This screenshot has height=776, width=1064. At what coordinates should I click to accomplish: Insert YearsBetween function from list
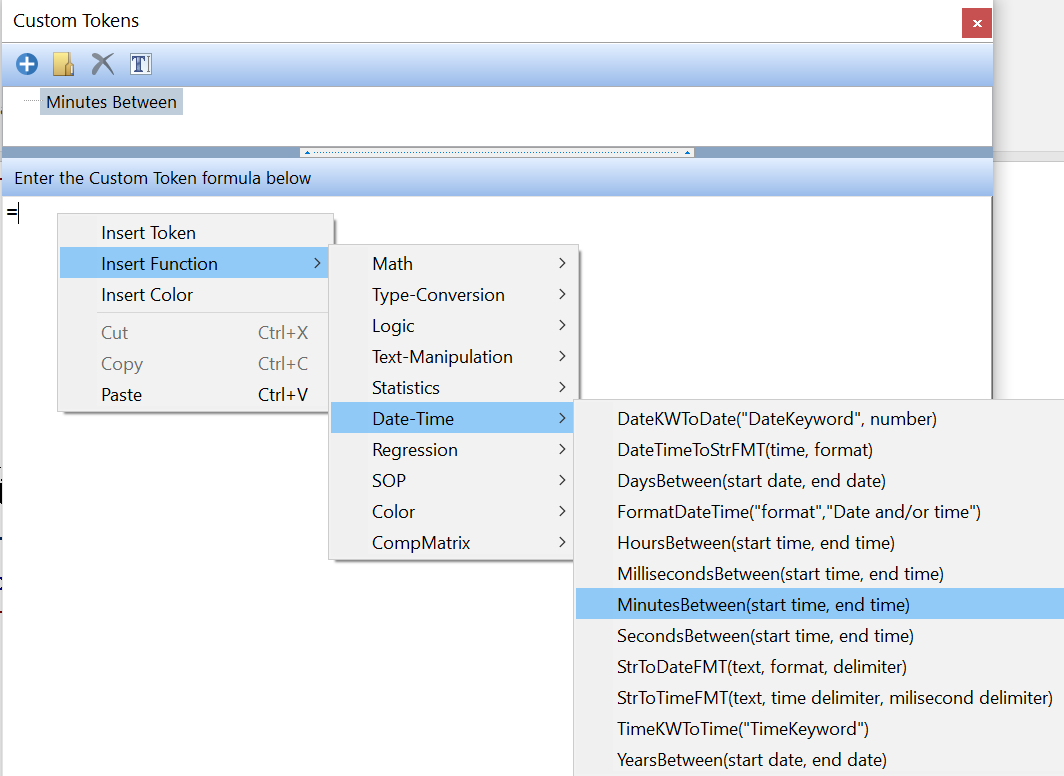click(751, 760)
